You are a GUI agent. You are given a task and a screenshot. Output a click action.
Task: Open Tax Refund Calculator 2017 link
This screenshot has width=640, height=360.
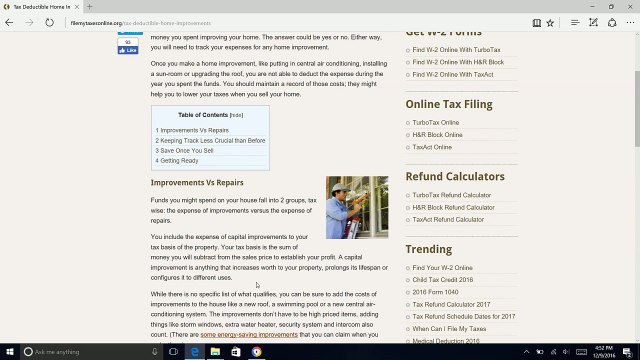tap(451, 304)
